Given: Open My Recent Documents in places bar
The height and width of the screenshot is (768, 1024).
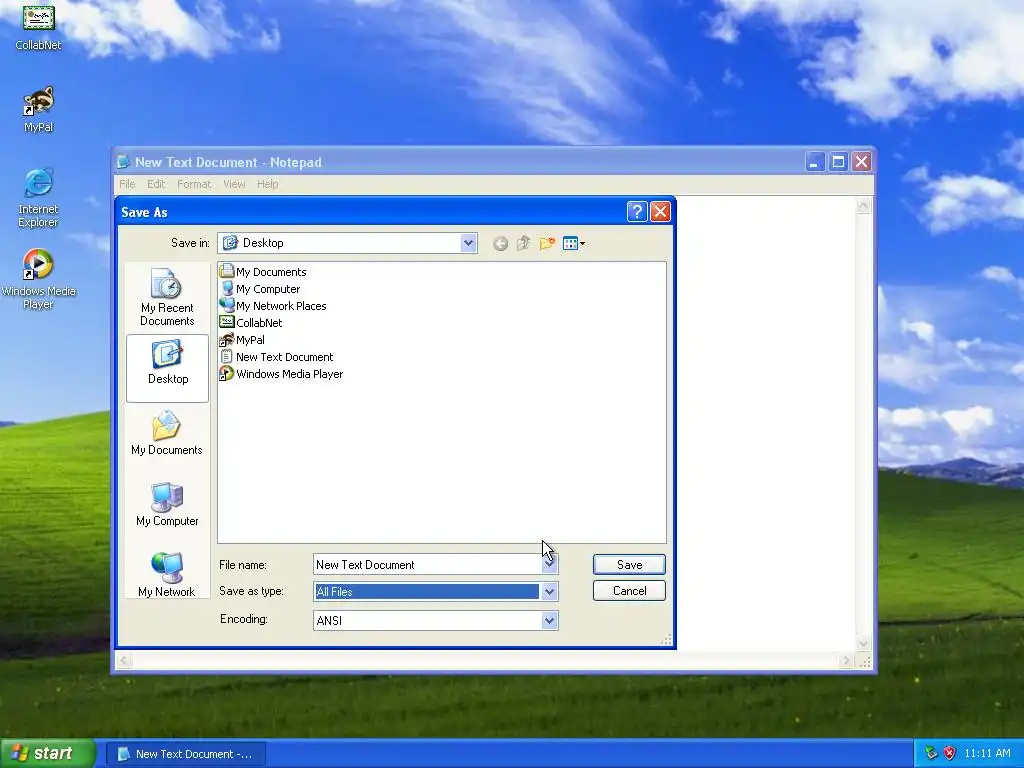Looking at the screenshot, I should pos(167,297).
